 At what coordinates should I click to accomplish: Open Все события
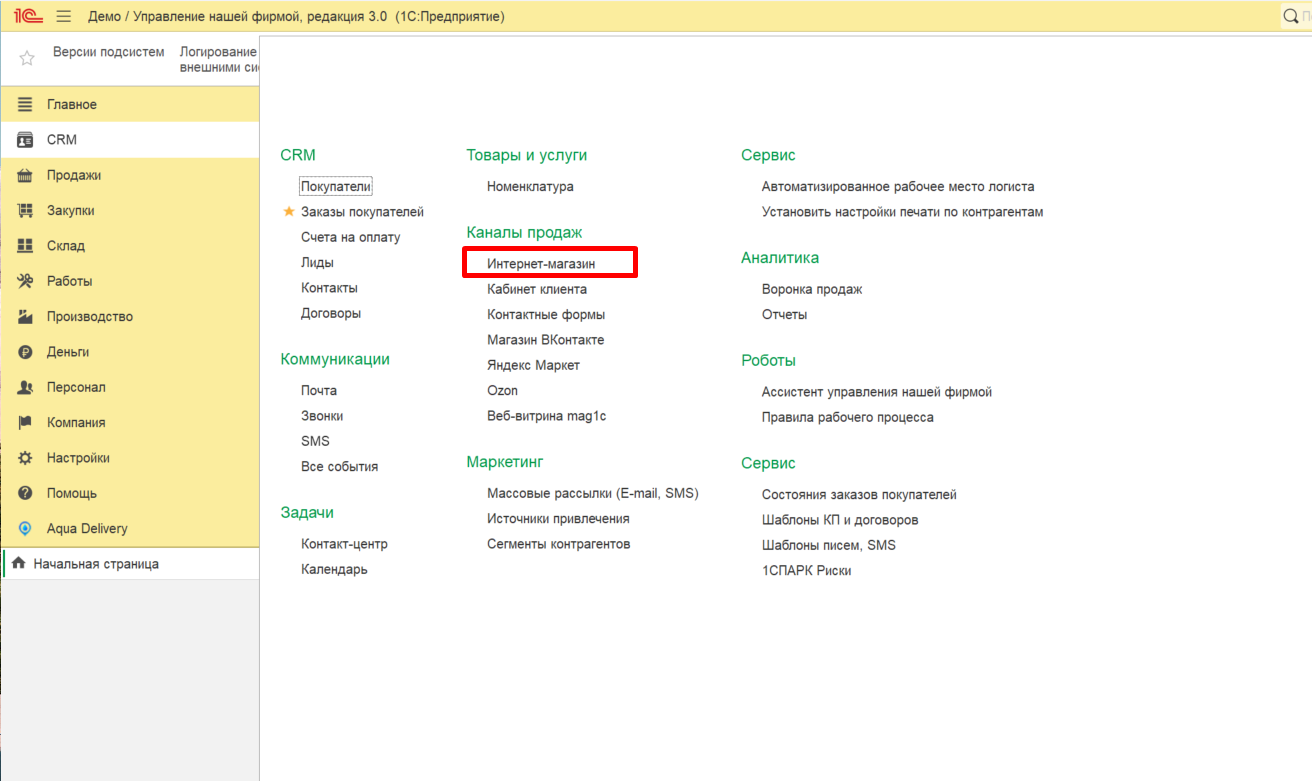pos(339,467)
